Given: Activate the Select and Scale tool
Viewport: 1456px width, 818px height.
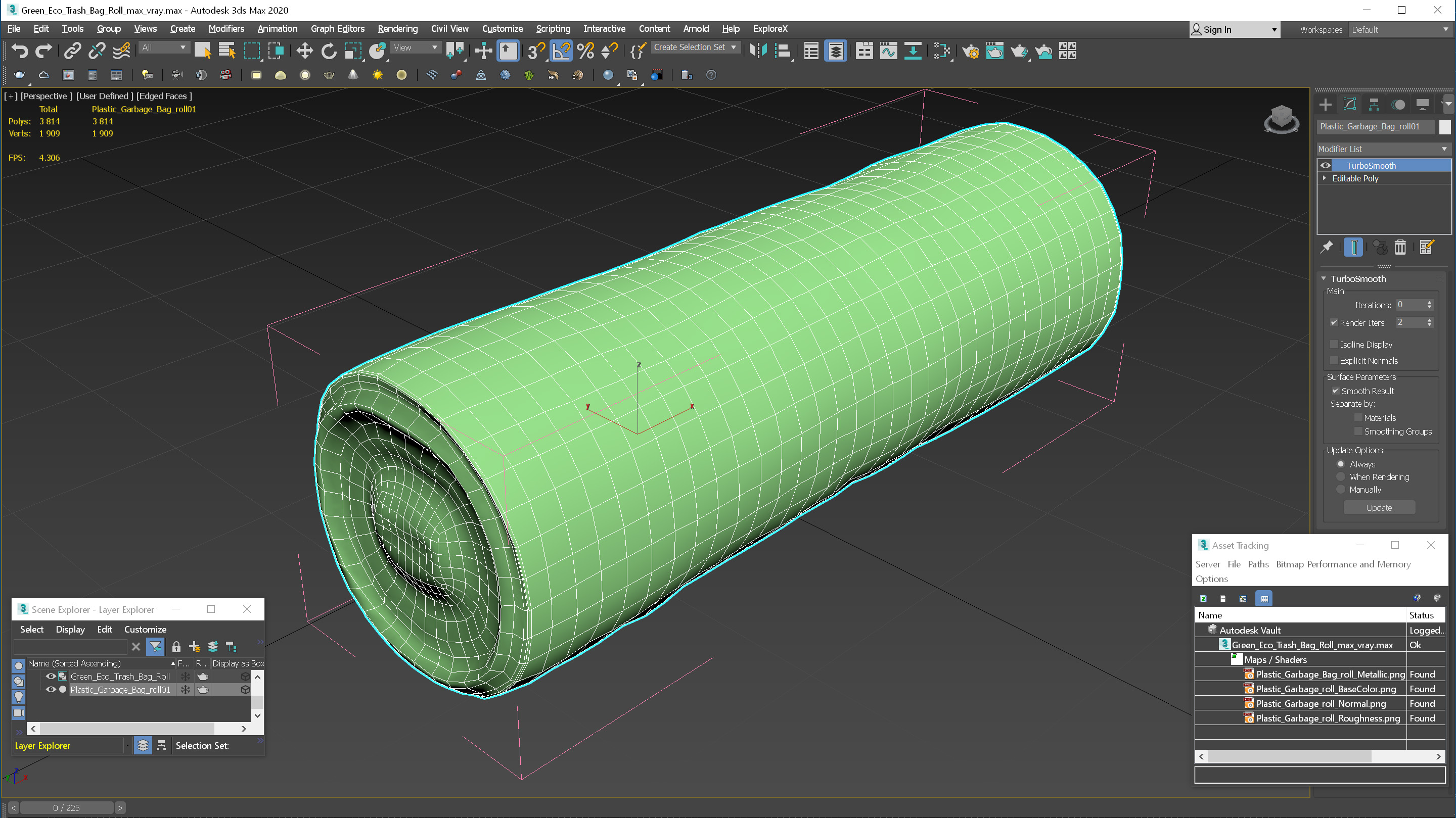Looking at the screenshot, I should [353, 52].
